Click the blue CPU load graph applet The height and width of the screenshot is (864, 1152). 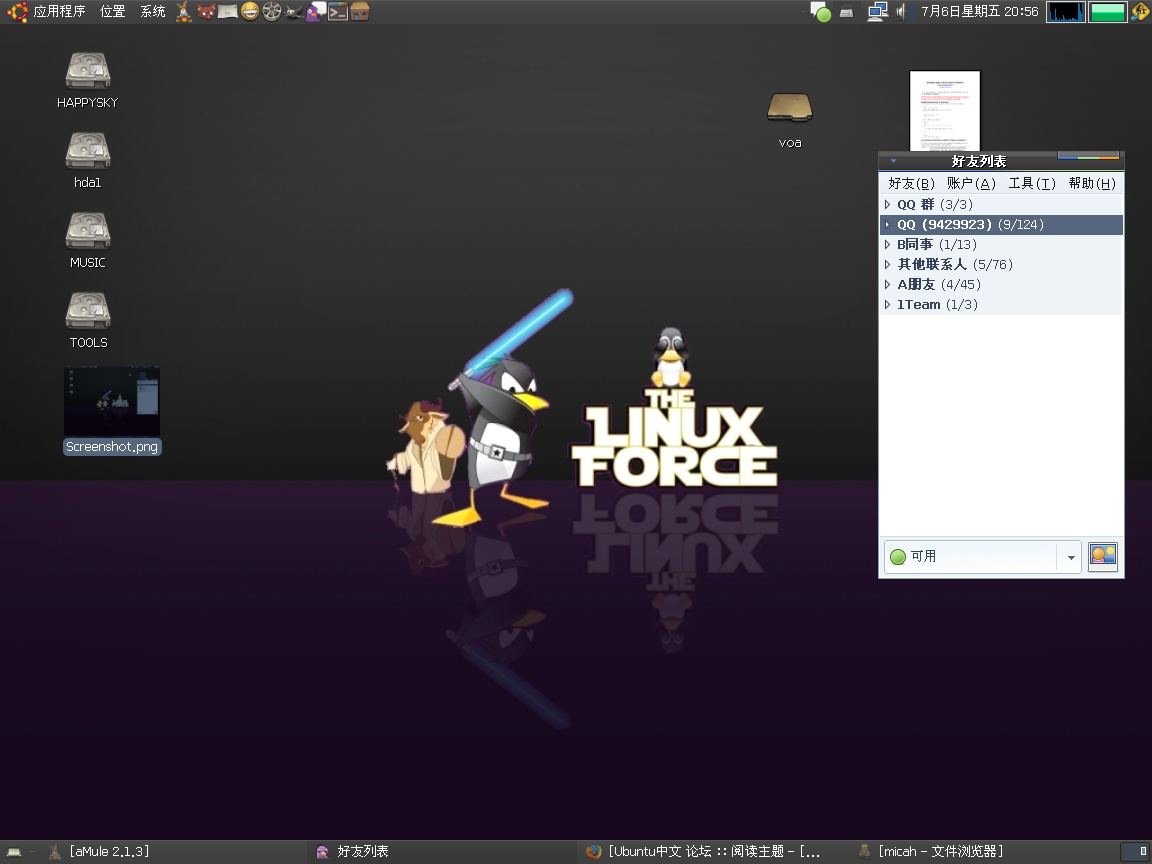pos(1065,12)
